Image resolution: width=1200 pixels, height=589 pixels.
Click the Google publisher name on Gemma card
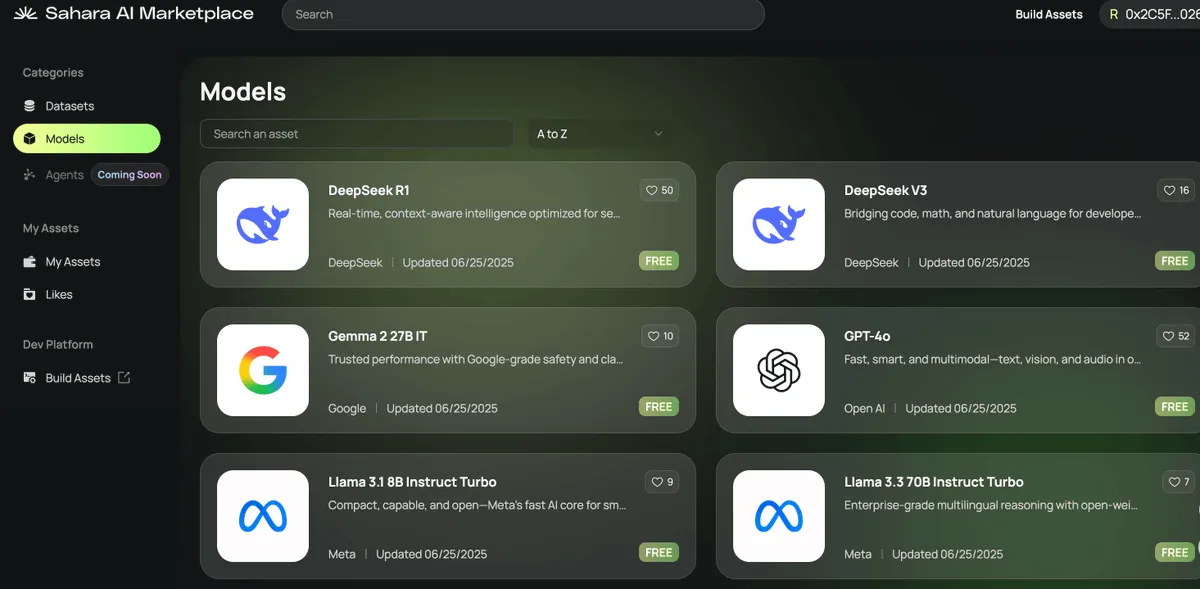point(347,409)
